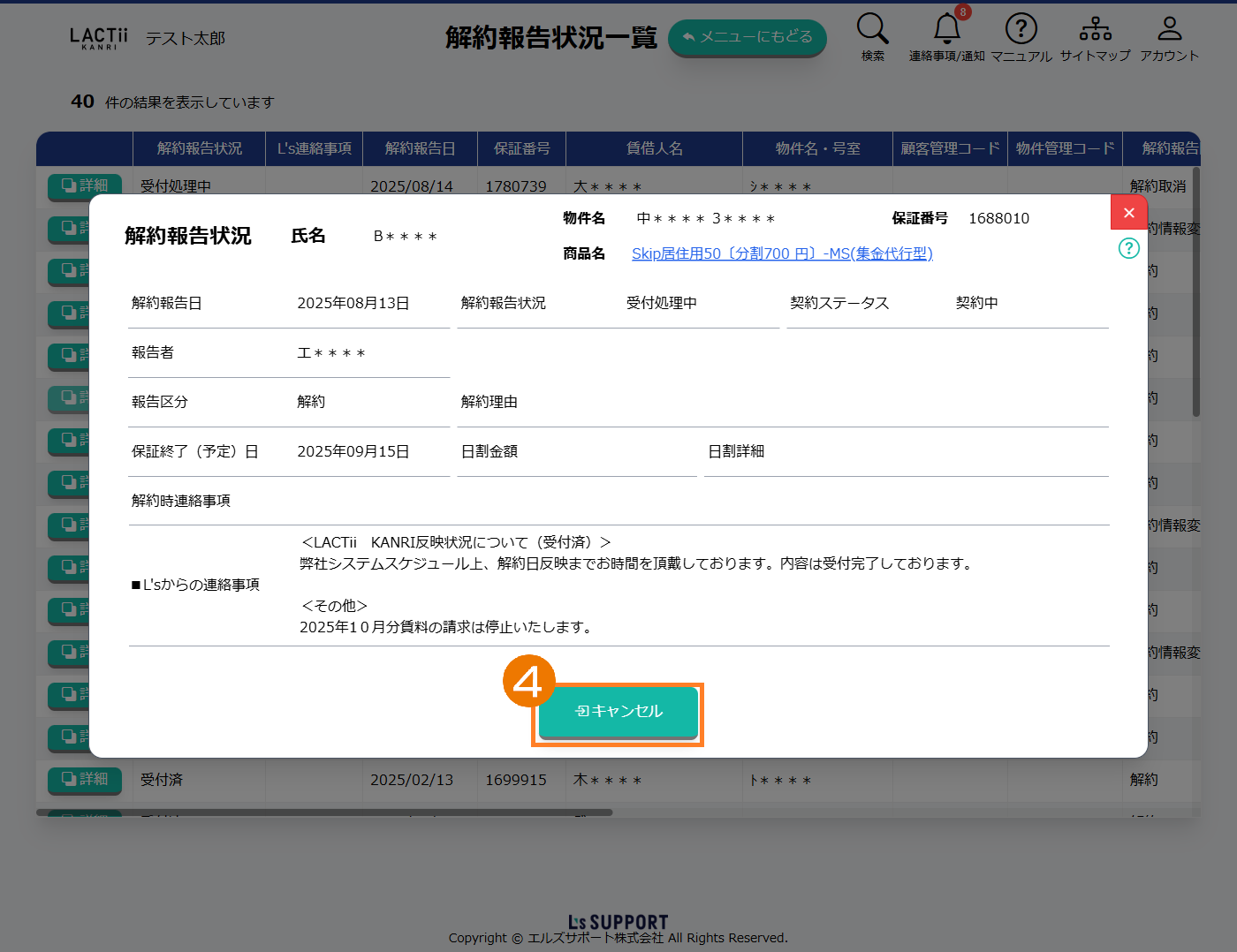Click 詳細 button for the 1699915 row
Viewport: 1237px width, 952px height.
(x=85, y=779)
